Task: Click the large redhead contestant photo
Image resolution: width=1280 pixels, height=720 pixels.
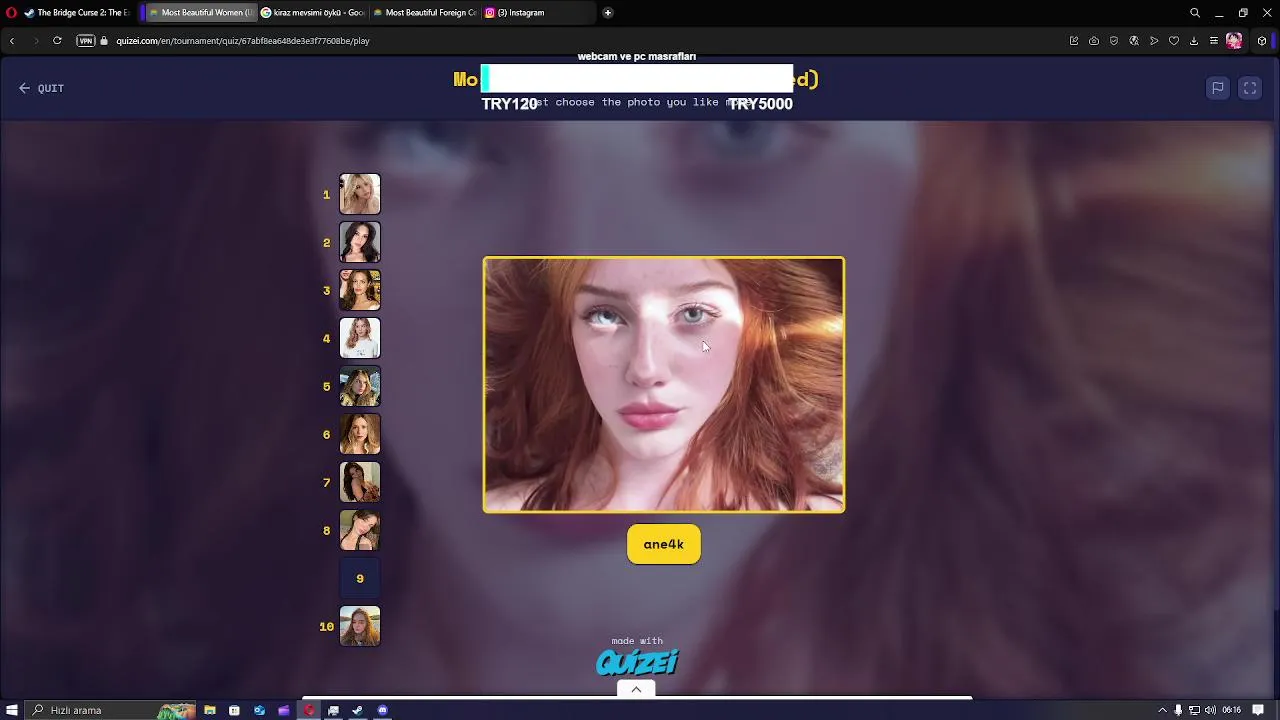Action: [x=664, y=385]
